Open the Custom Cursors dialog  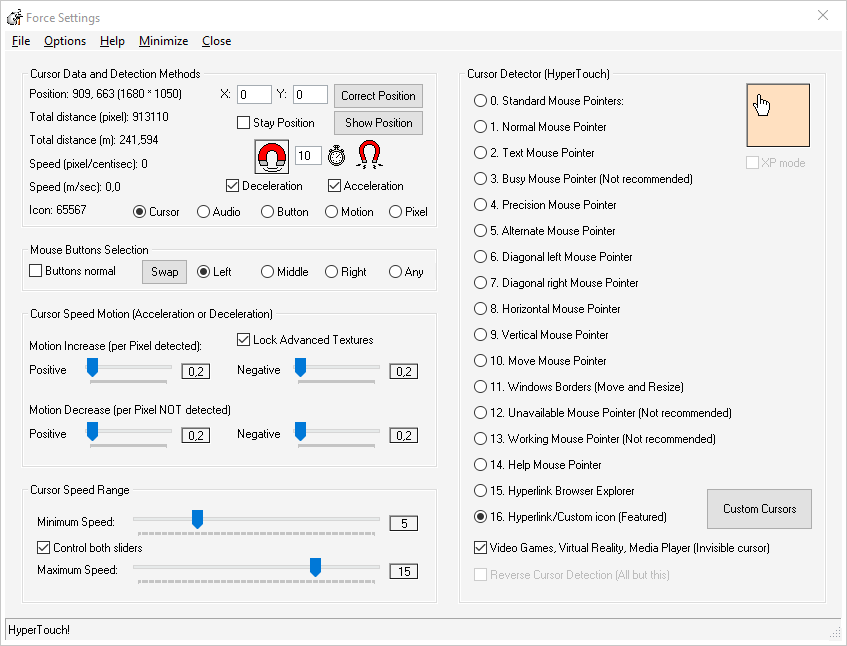click(759, 509)
